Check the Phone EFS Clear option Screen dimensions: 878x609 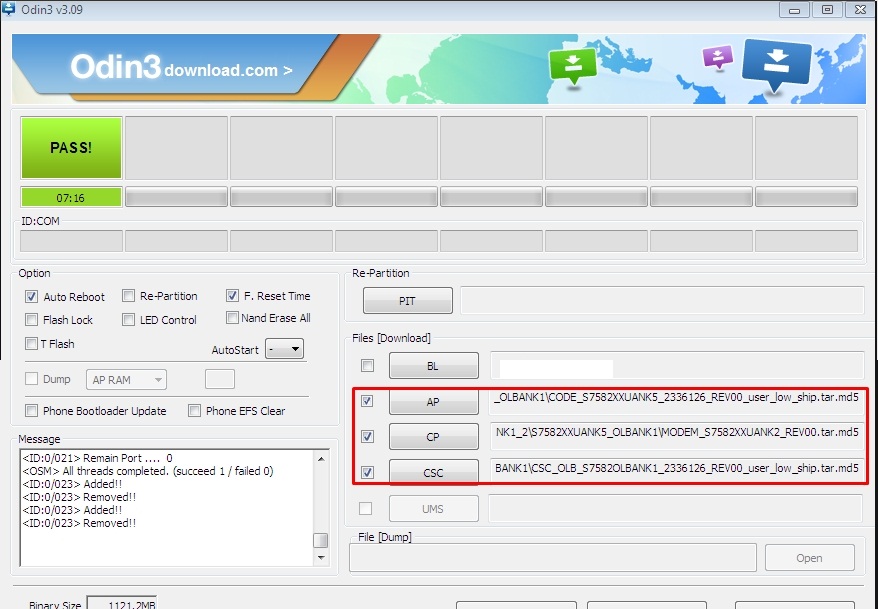pyautogui.click(x=194, y=411)
